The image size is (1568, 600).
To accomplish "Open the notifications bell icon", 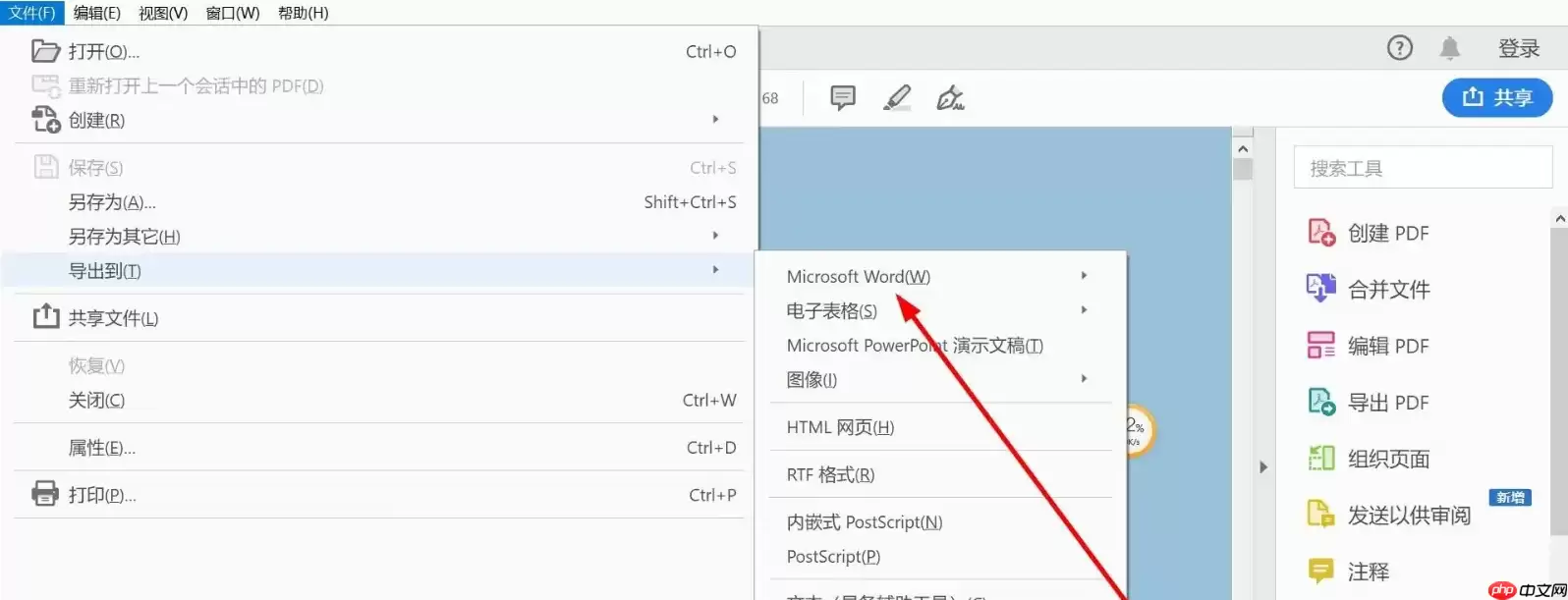I will pos(1450,47).
